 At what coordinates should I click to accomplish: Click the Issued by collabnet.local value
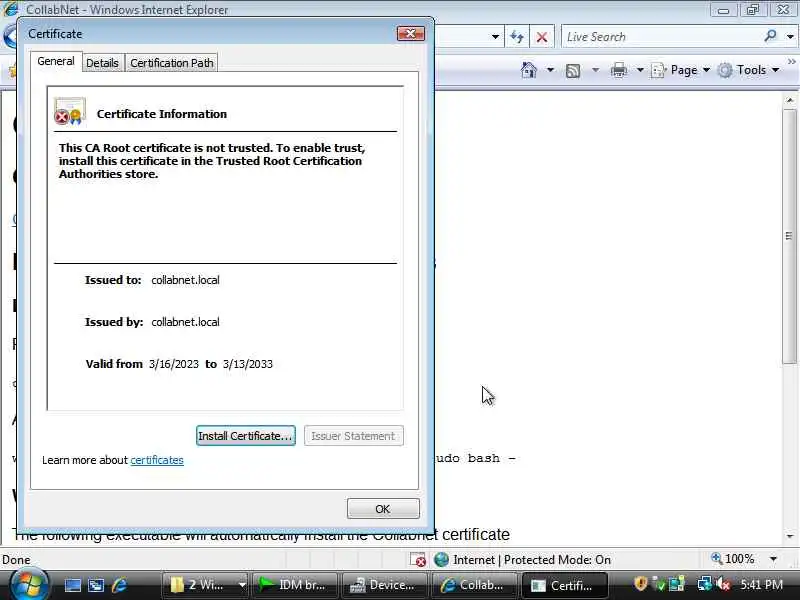pos(185,322)
